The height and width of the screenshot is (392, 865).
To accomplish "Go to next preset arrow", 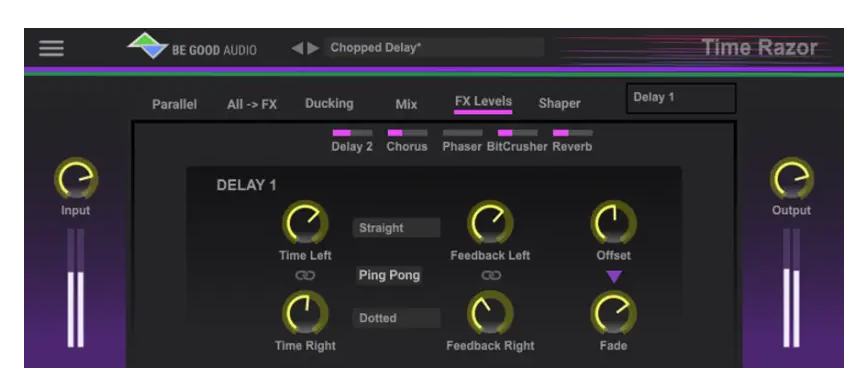I will pos(313,49).
